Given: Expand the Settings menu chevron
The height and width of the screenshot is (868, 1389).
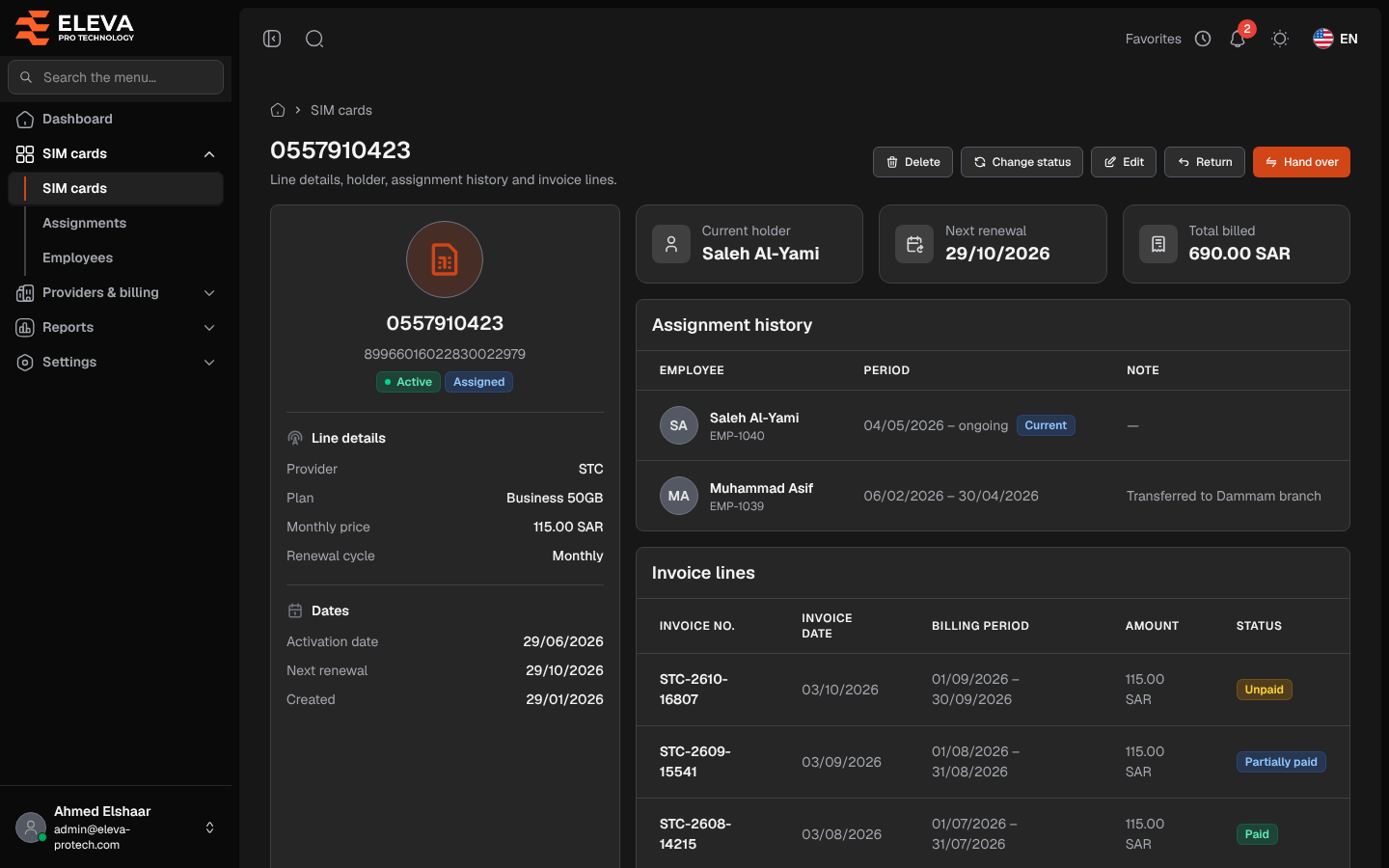Looking at the screenshot, I should click(x=209, y=363).
